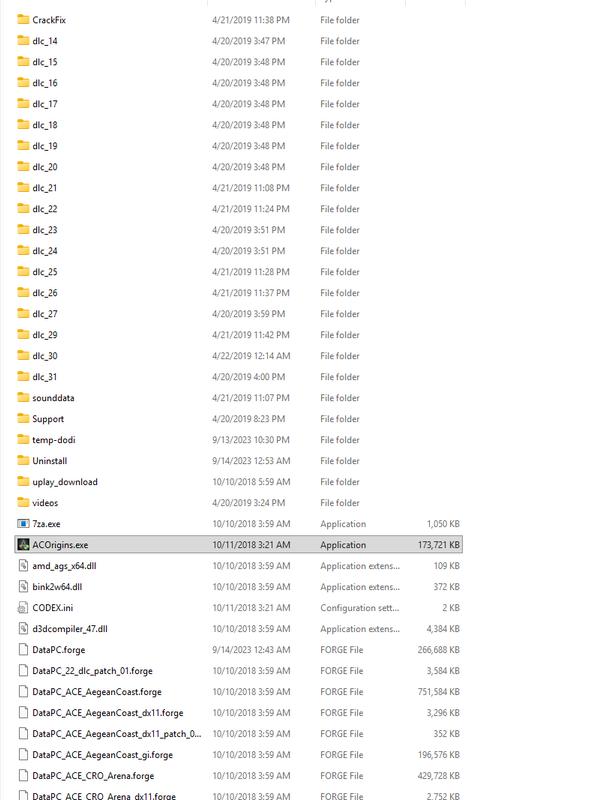592x800 pixels.
Task: Click the 9/13/2023 10:30 PM date
Action: [x=251, y=440]
